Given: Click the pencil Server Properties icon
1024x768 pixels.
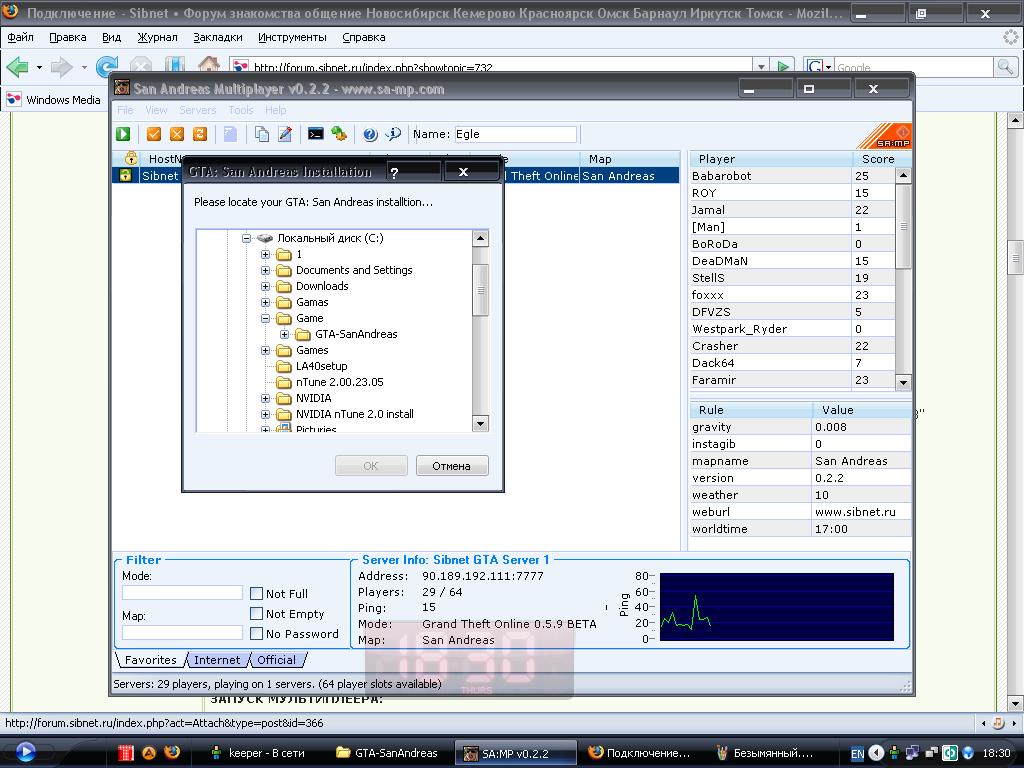Looking at the screenshot, I should point(285,134).
